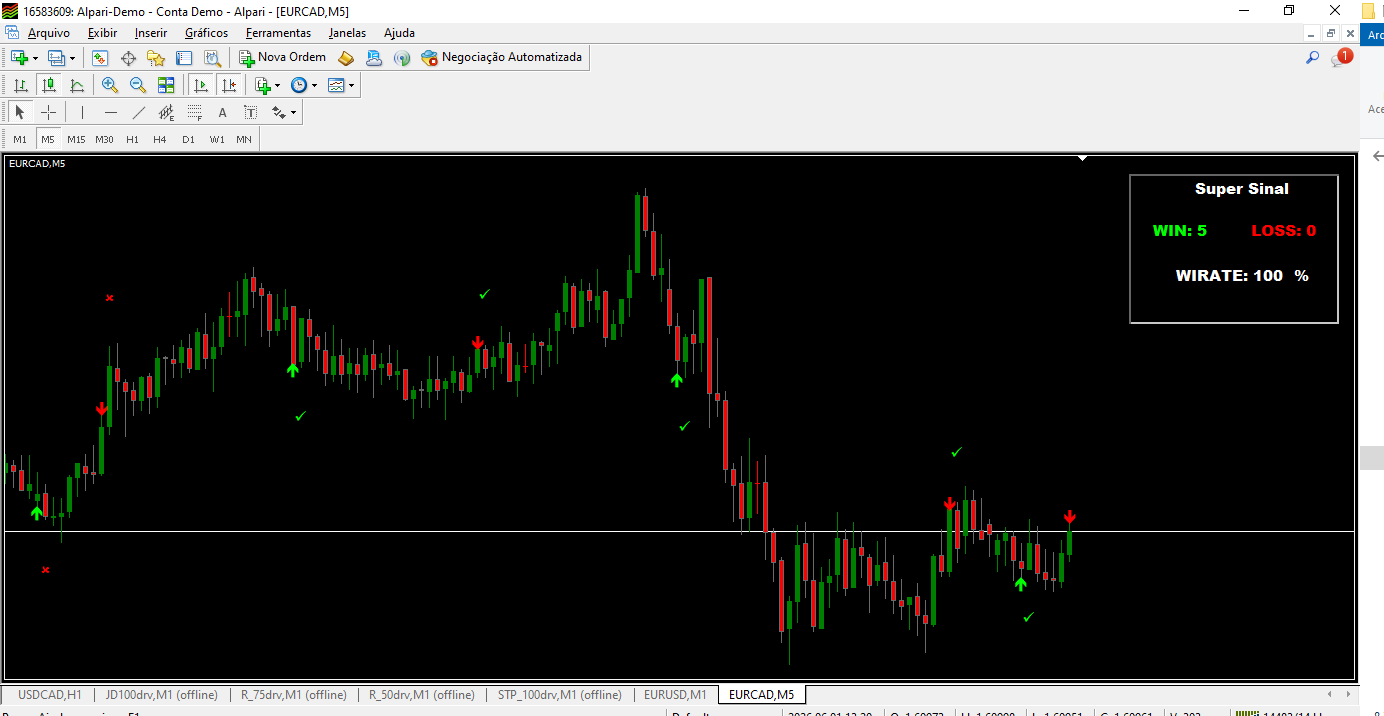Open the Data Window crosshair icon
This screenshot has width=1384, height=716.
128,58
